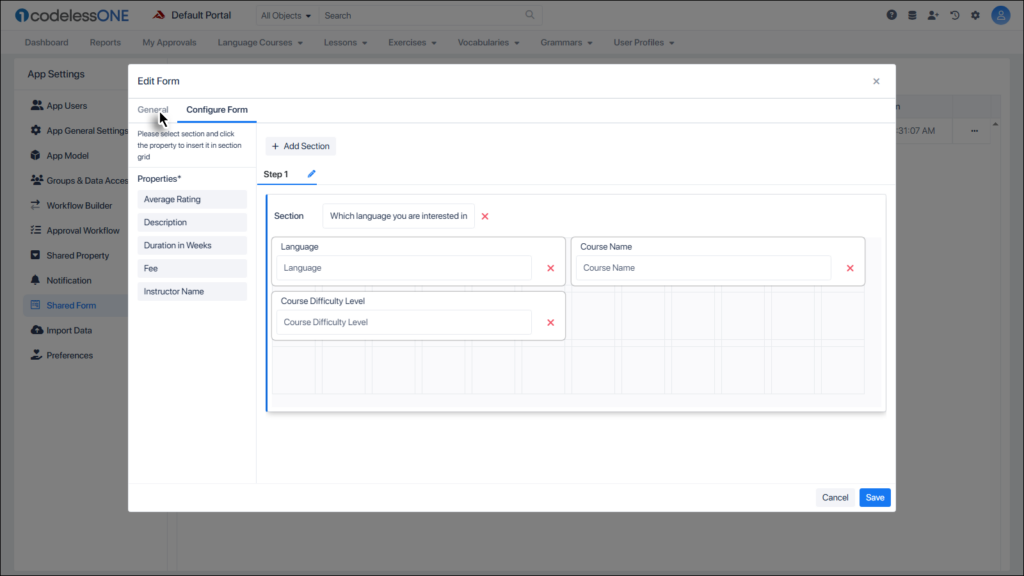Click the search magnifier icon
Screen dimensions: 1024x576
point(530,14)
